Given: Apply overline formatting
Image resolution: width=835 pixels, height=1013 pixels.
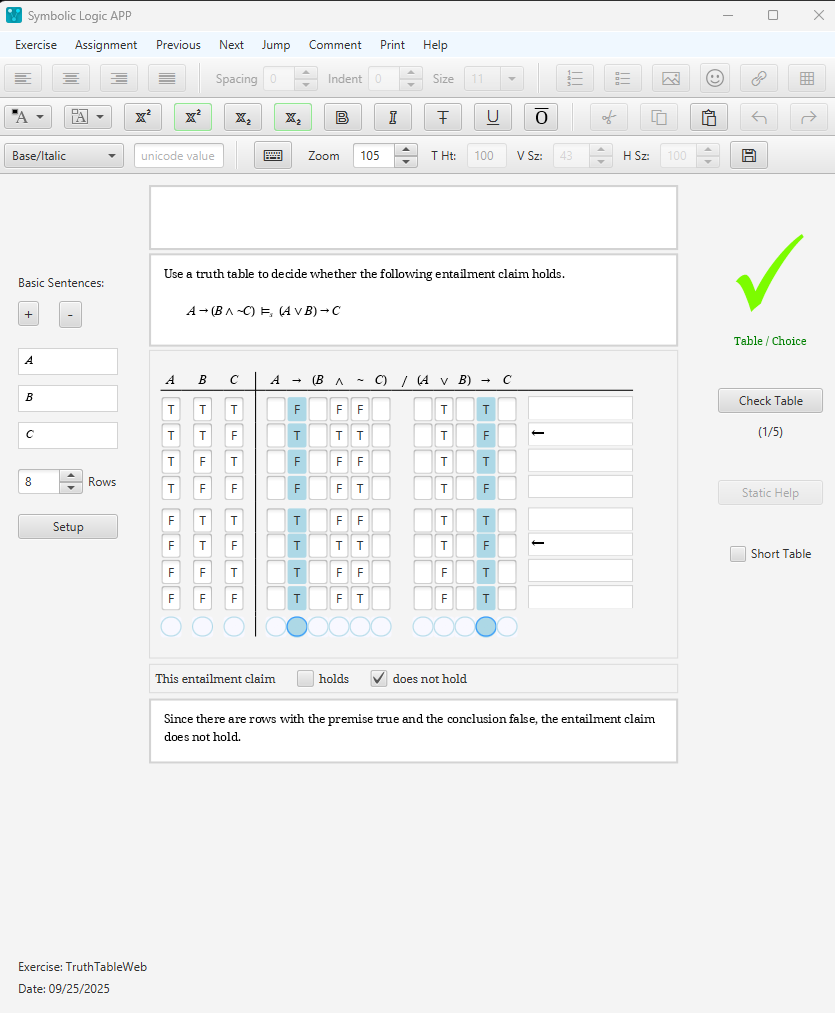Looking at the screenshot, I should [x=541, y=117].
